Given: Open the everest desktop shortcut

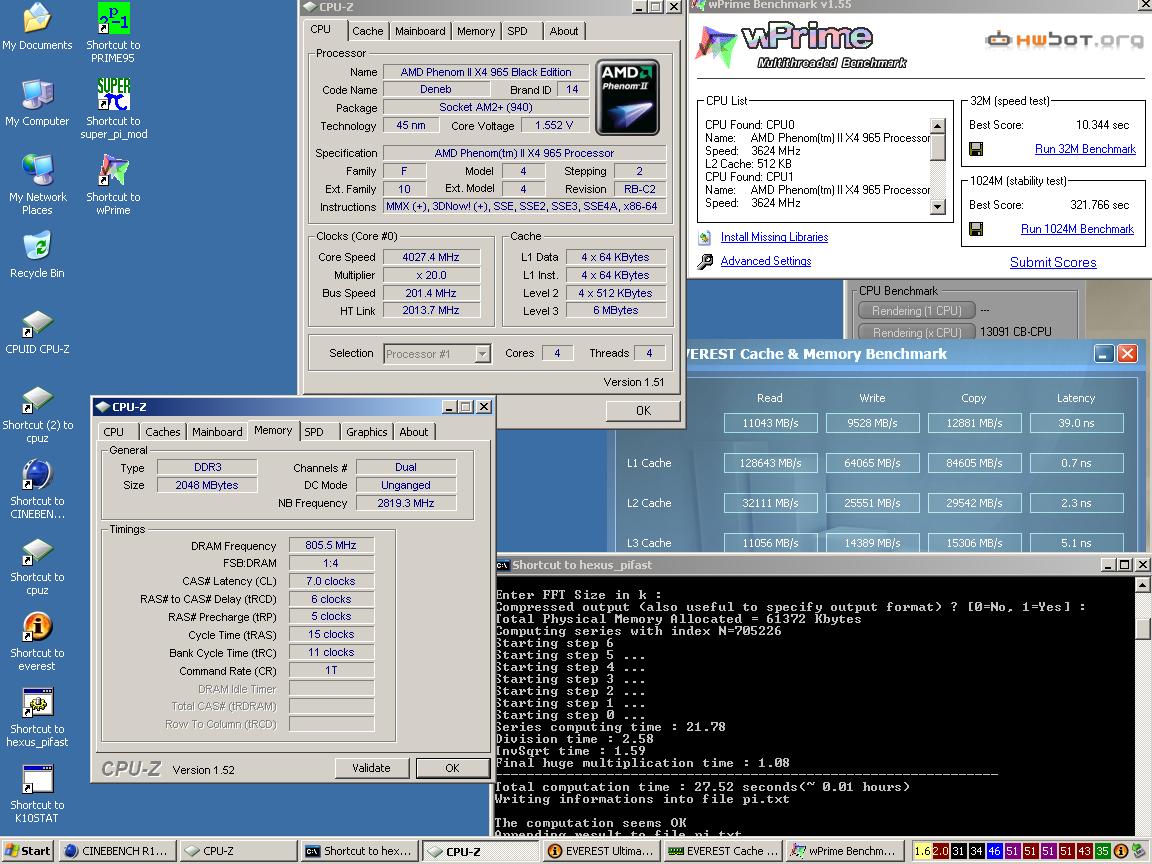Looking at the screenshot, I should click(x=37, y=627).
